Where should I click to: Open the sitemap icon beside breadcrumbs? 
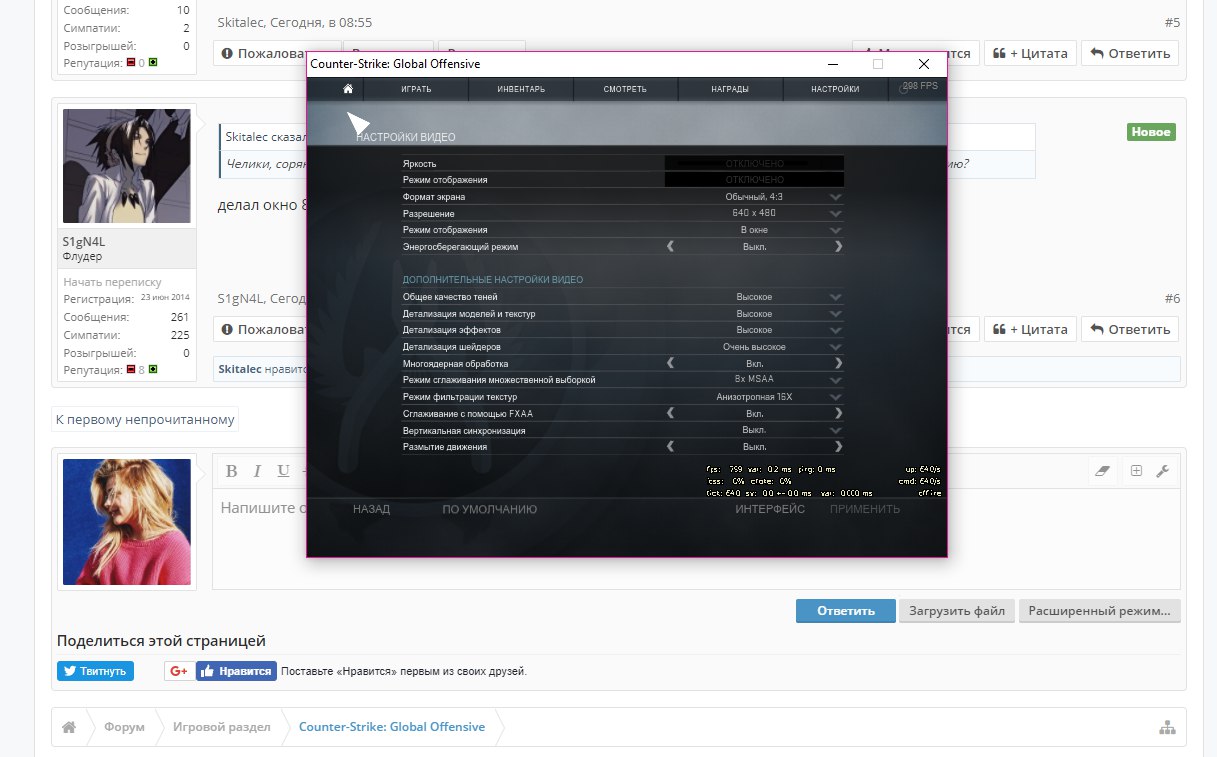[x=1167, y=727]
